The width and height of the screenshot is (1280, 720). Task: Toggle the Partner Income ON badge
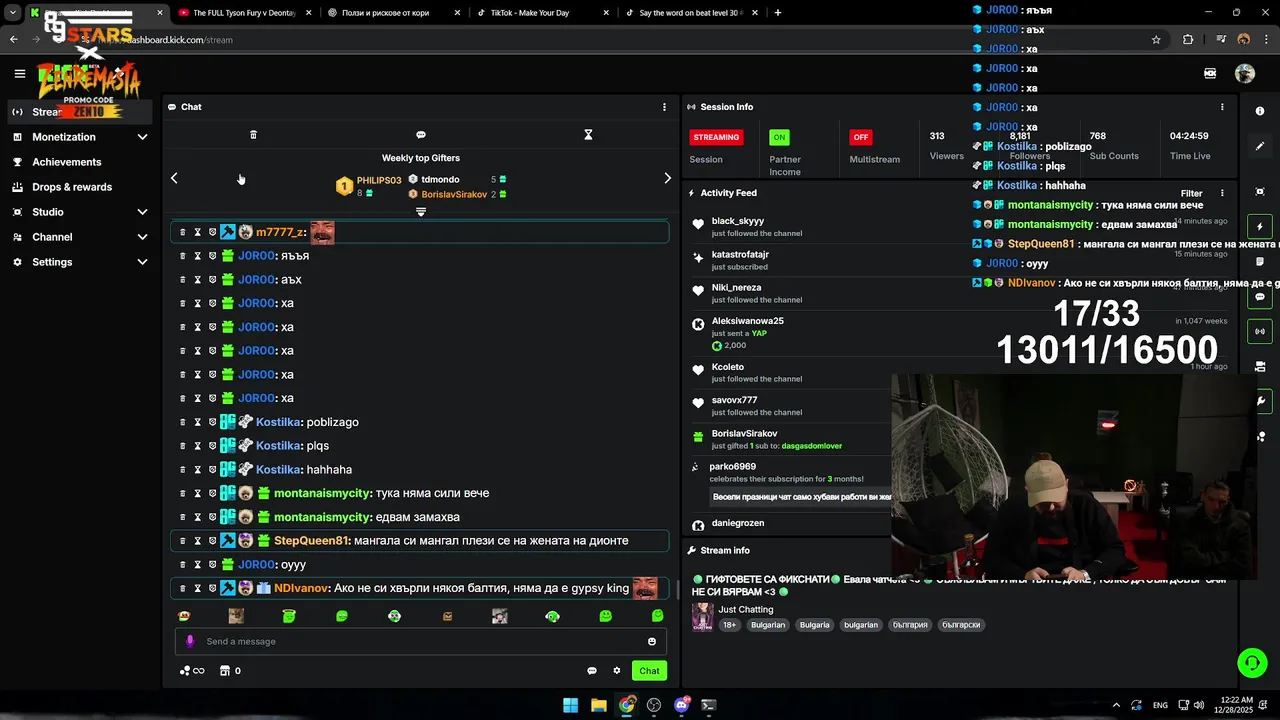(x=779, y=137)
